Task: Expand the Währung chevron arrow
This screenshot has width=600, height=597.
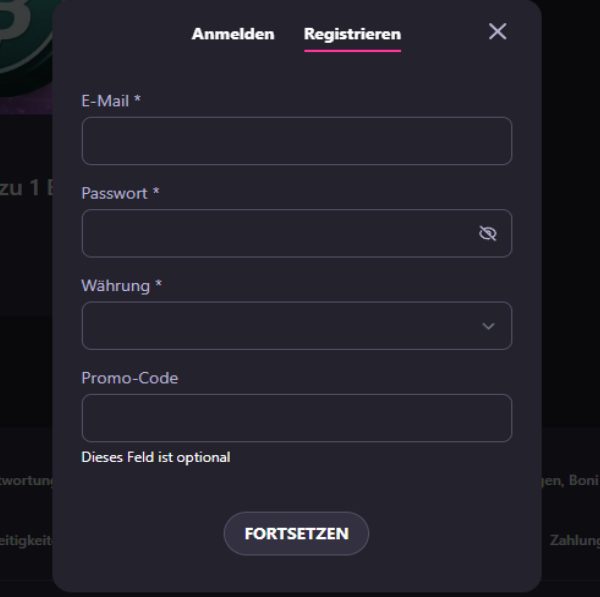Action: point(488,326)
